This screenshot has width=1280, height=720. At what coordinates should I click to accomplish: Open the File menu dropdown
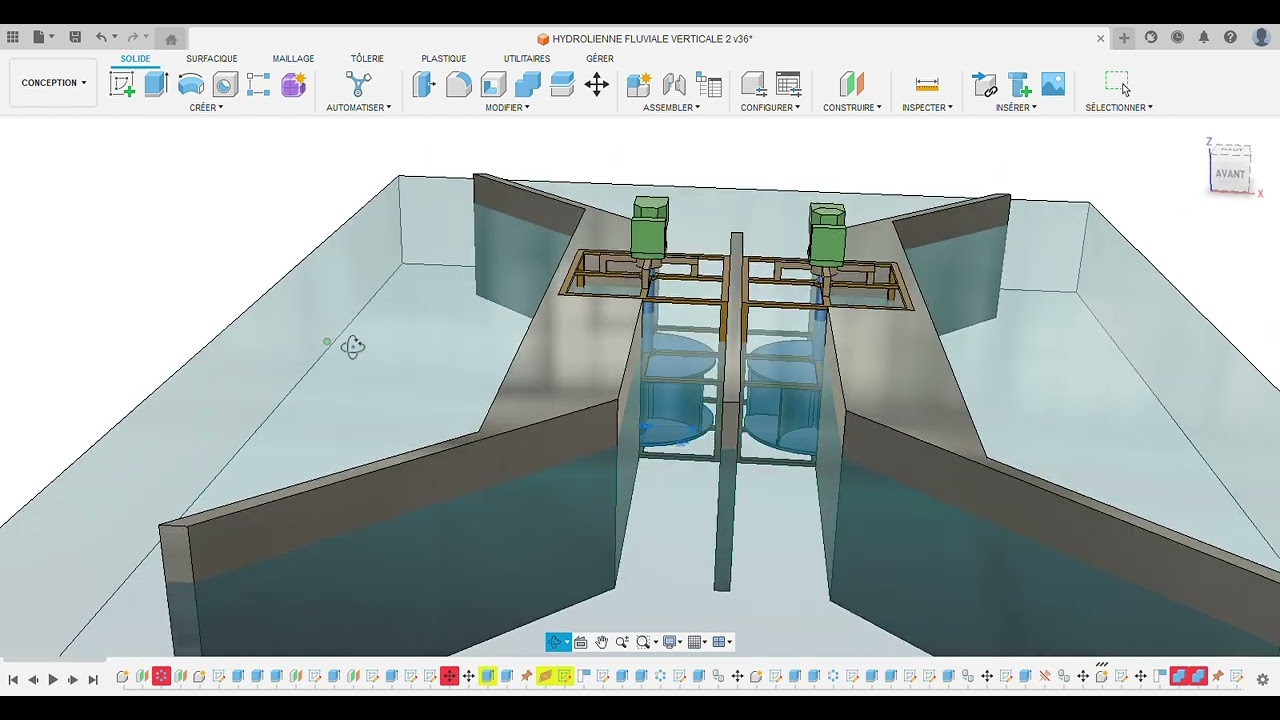43,37
